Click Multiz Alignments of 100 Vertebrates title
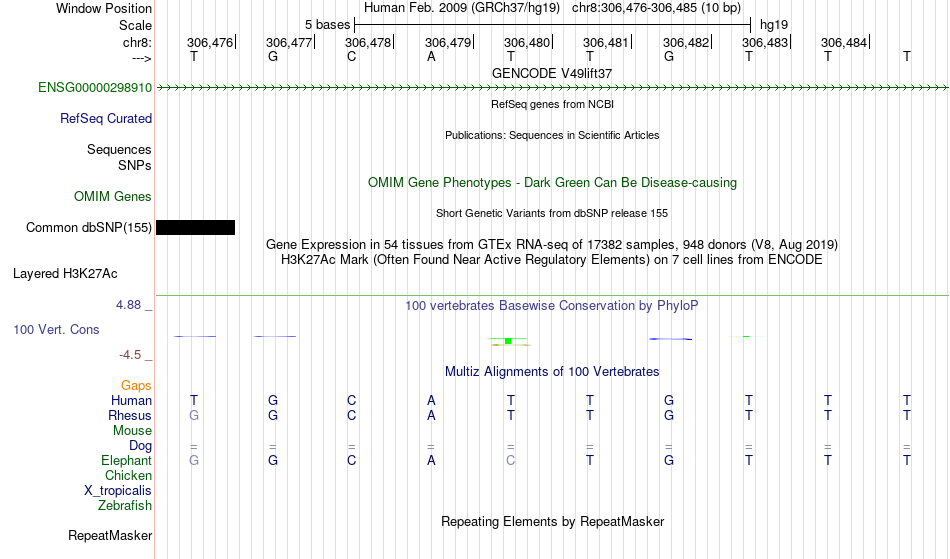Image resolution: width=950 pixels, height=559 pixels. pyautogui.click(x=552, y=372)
